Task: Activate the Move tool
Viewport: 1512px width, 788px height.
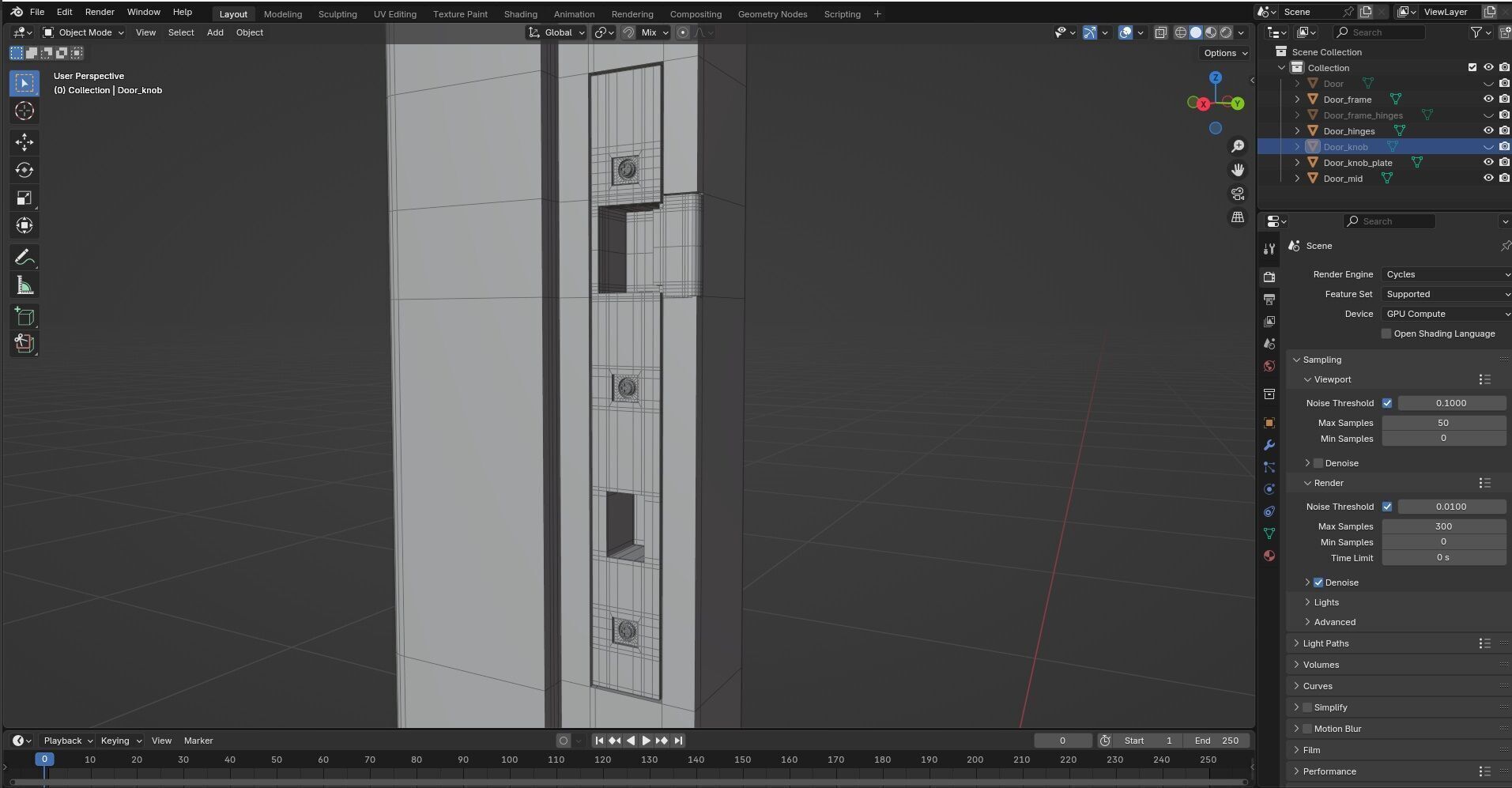Action: click(x=25, y=142)
